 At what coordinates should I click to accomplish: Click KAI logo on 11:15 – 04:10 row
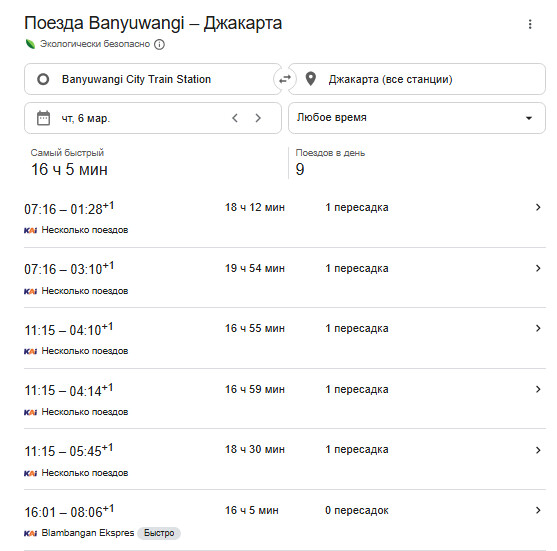31,352
